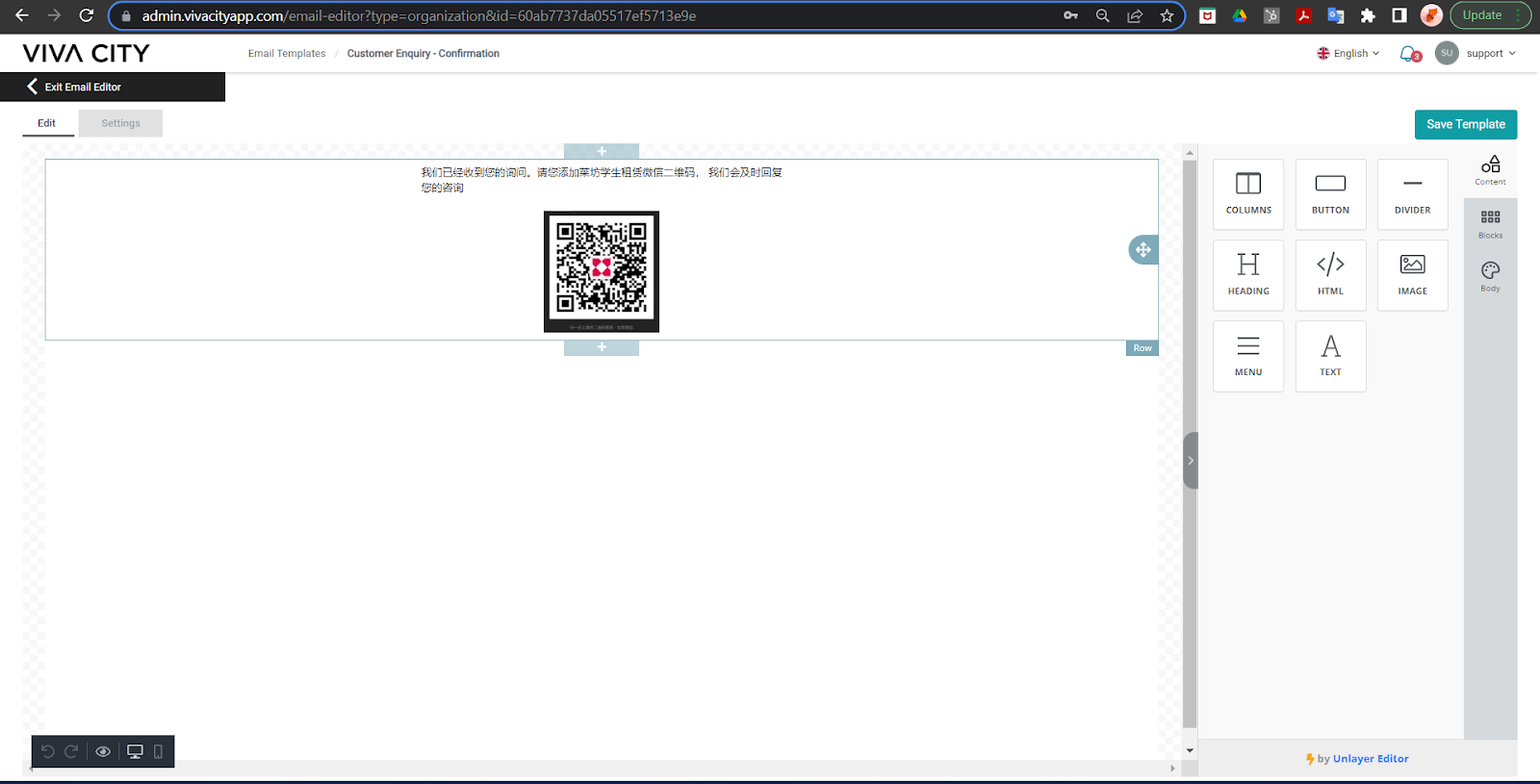Select the QR code image
This screenshot has height=784, width=1540.
tap(602, 272)
